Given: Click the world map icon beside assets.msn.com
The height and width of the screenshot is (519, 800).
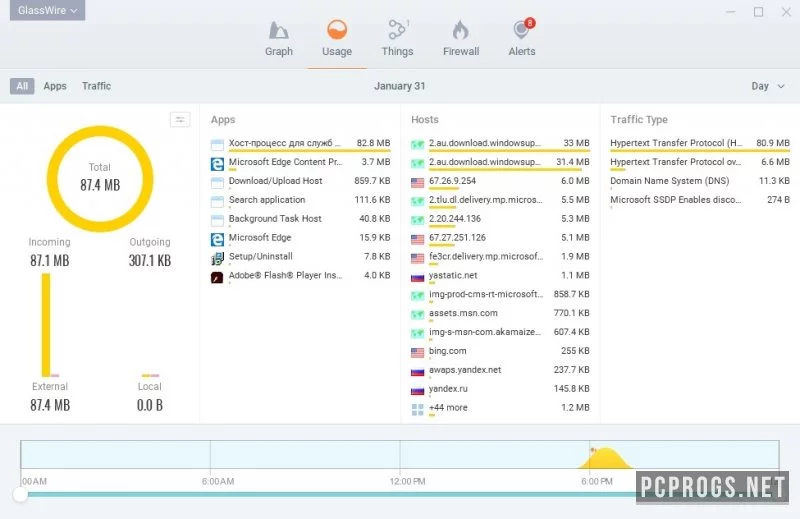Looking at the screenshot, I should point(417,315).
